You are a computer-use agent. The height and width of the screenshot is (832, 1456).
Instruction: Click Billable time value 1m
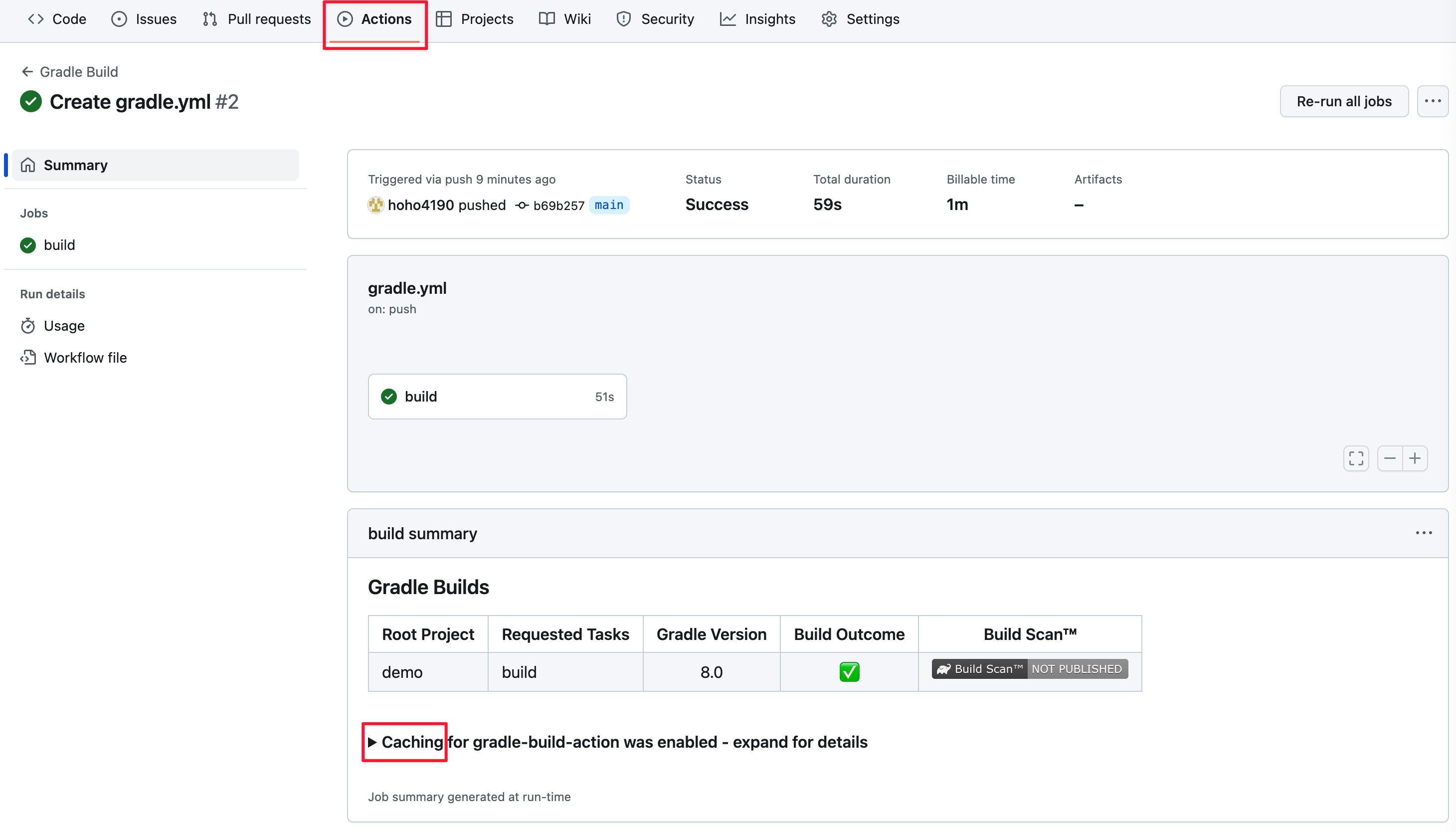[x=957, y=205]
